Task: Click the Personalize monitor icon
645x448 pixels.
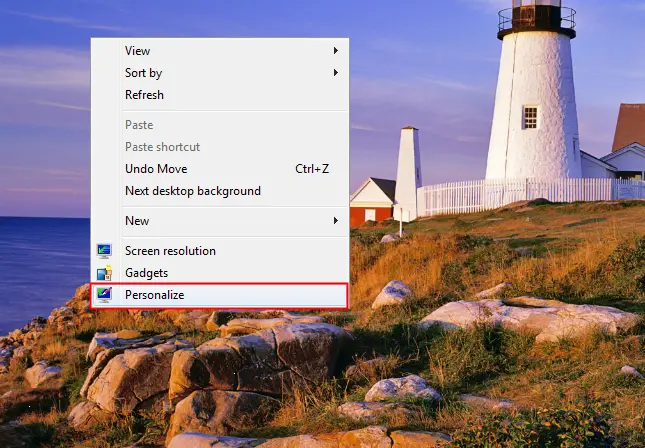Action: (104, 295)
